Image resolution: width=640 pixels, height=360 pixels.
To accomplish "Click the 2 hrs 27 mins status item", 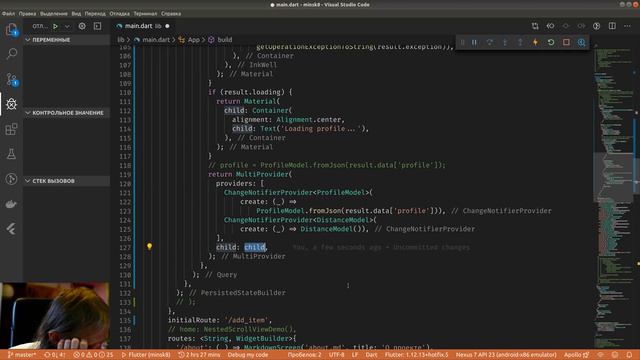I will [199, 355].
